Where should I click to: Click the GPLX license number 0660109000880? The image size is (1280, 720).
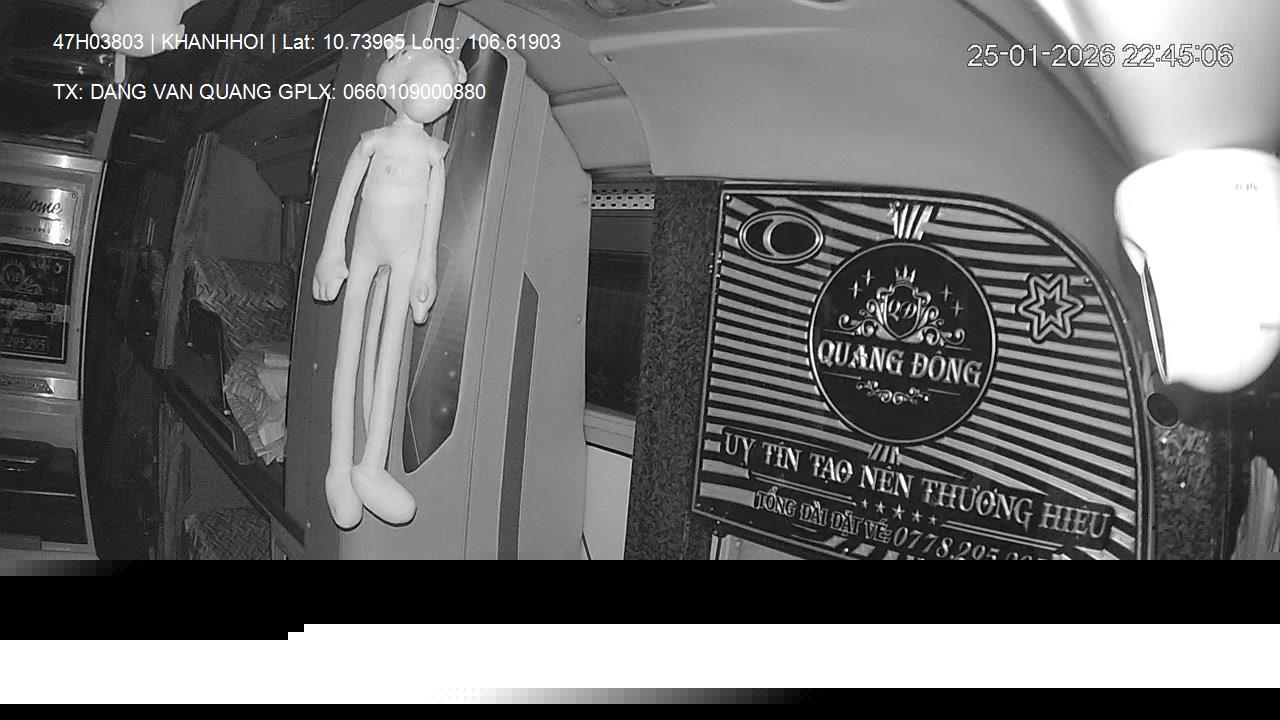pyautogui.click(x=414, y=92)
